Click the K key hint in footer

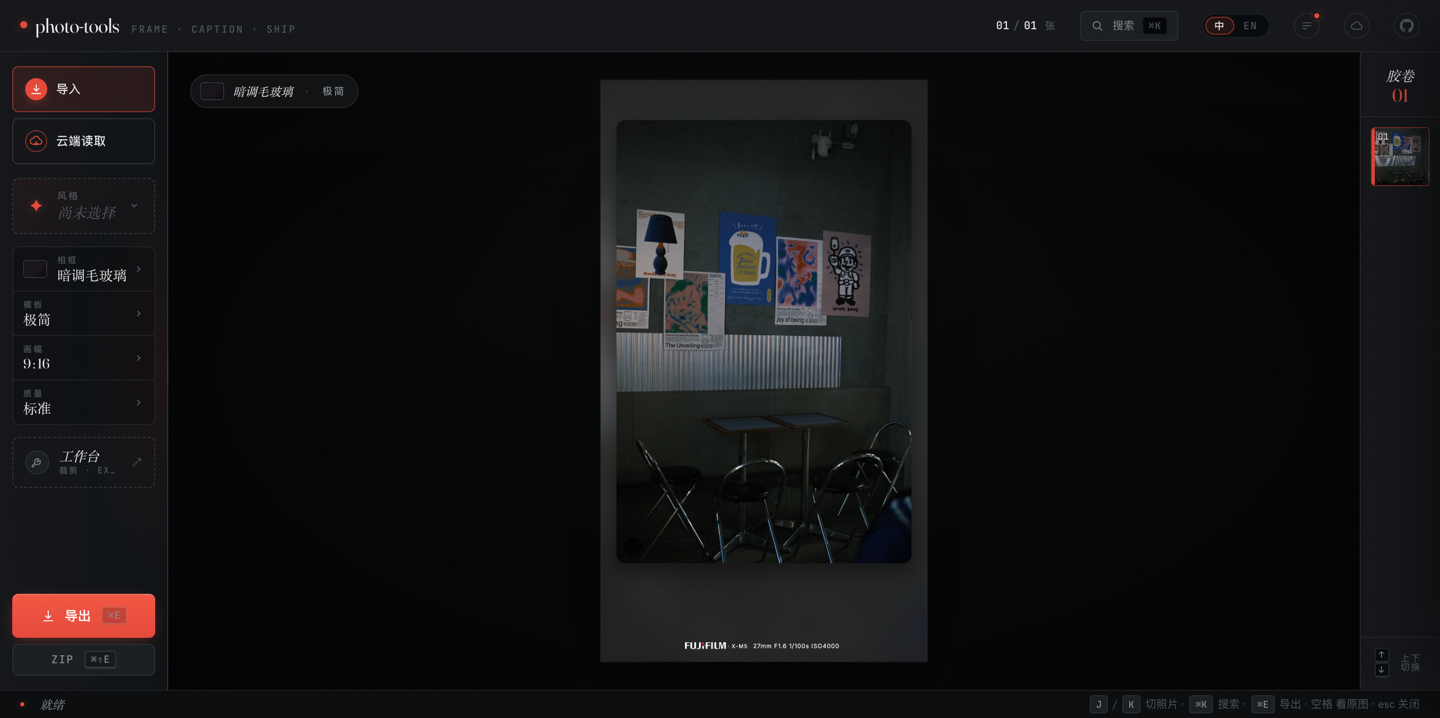tap(1131, 704)
